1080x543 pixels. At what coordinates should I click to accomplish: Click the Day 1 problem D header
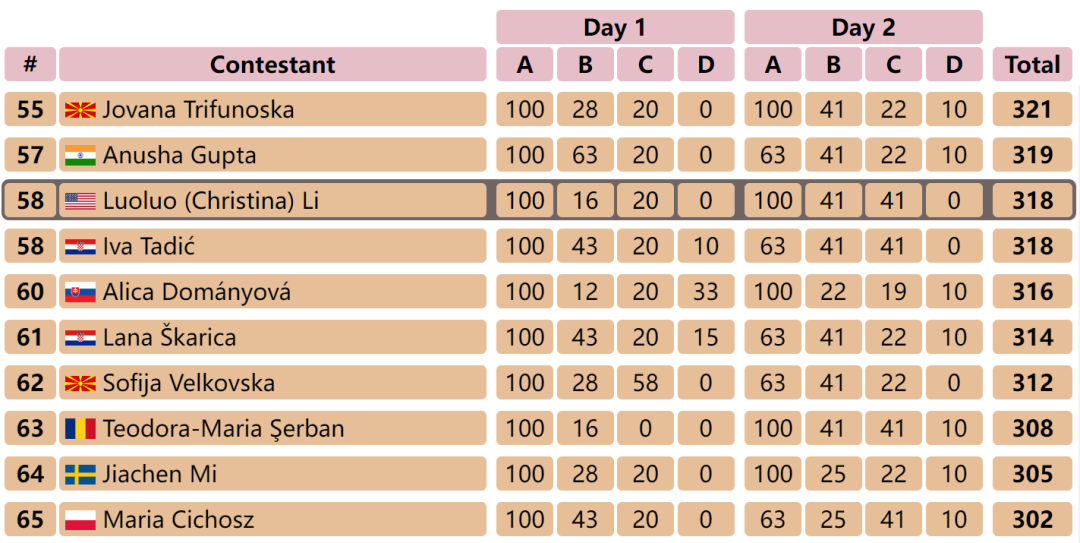pyautogui.click(x=706, y=65)
